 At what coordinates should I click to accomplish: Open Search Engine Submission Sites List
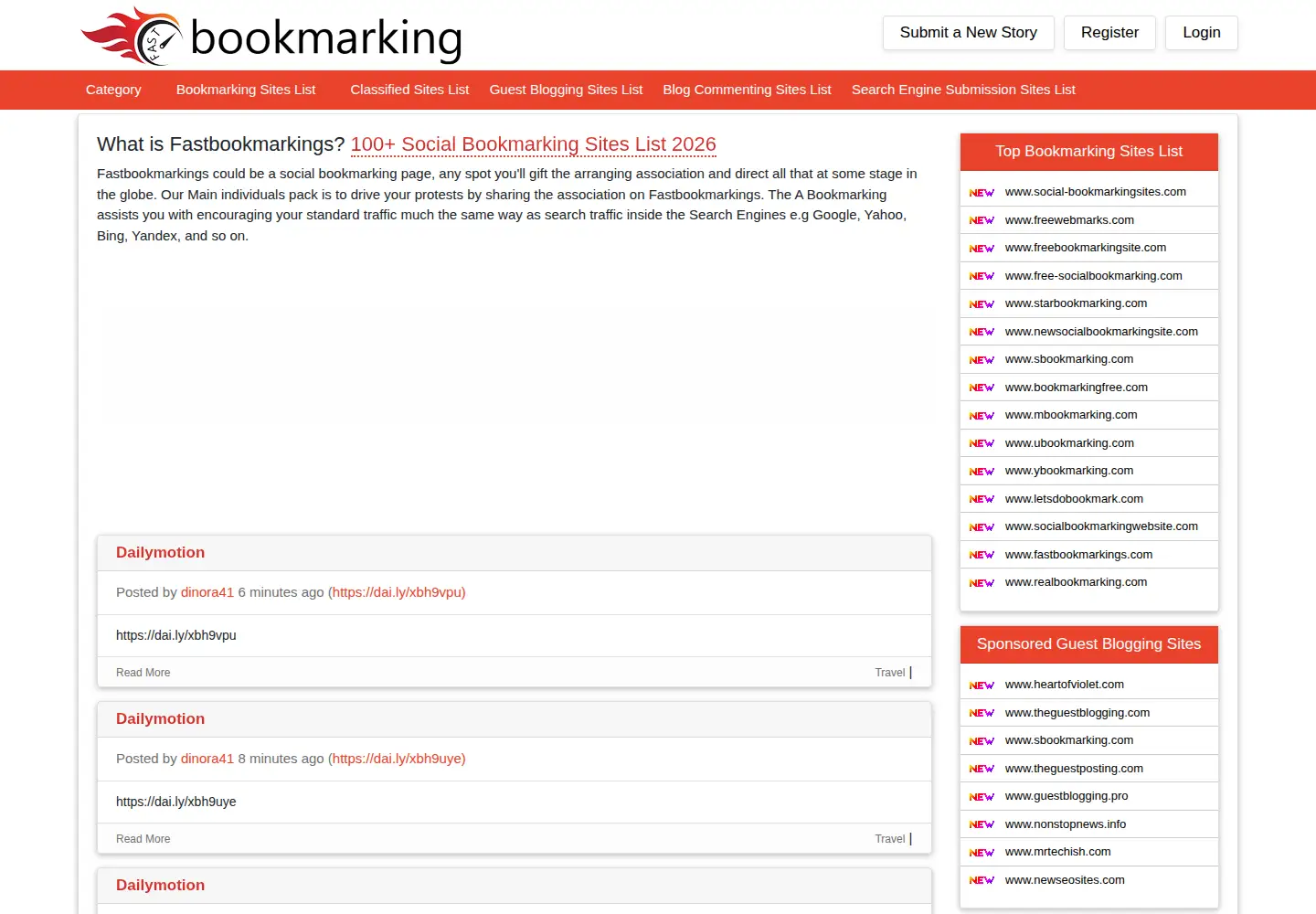[x=963, y=90]
